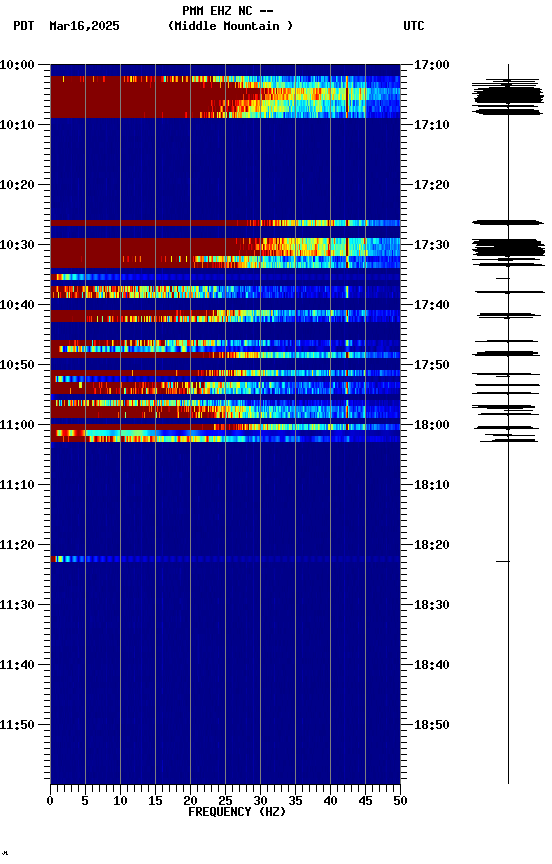Click the 35 Hz frequency axis label

[295, 801]
